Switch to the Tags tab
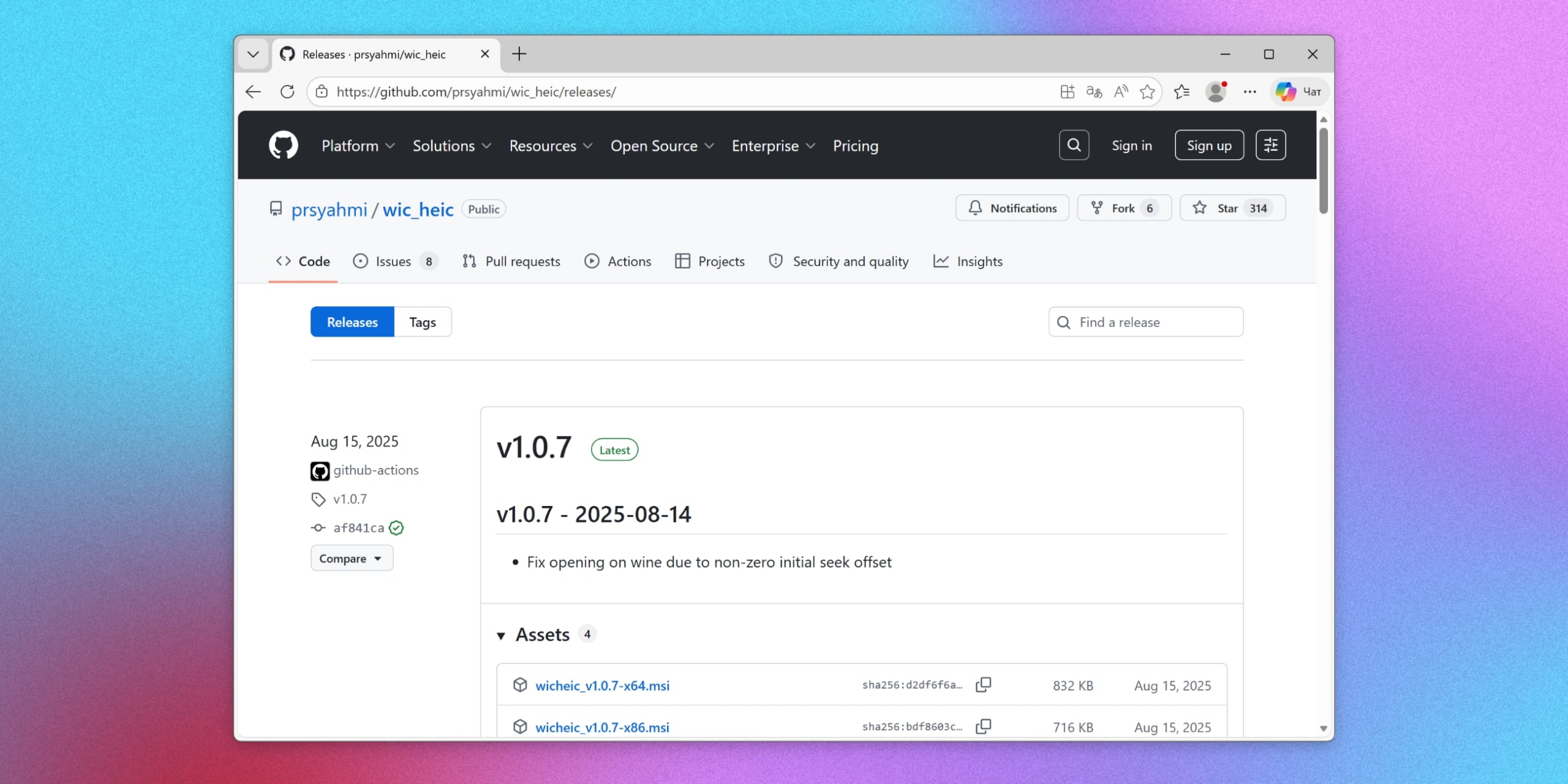1568x784 pixels. tap(423, 322)
